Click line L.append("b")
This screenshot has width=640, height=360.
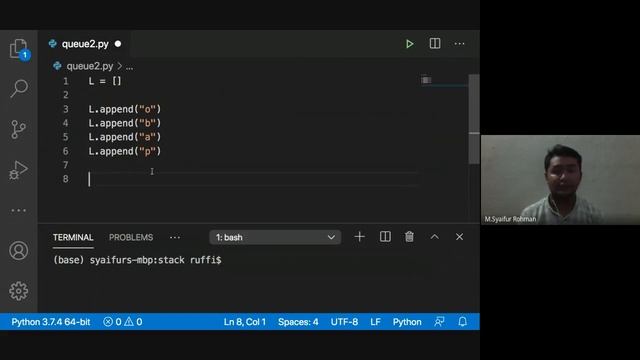coord(124,123)
